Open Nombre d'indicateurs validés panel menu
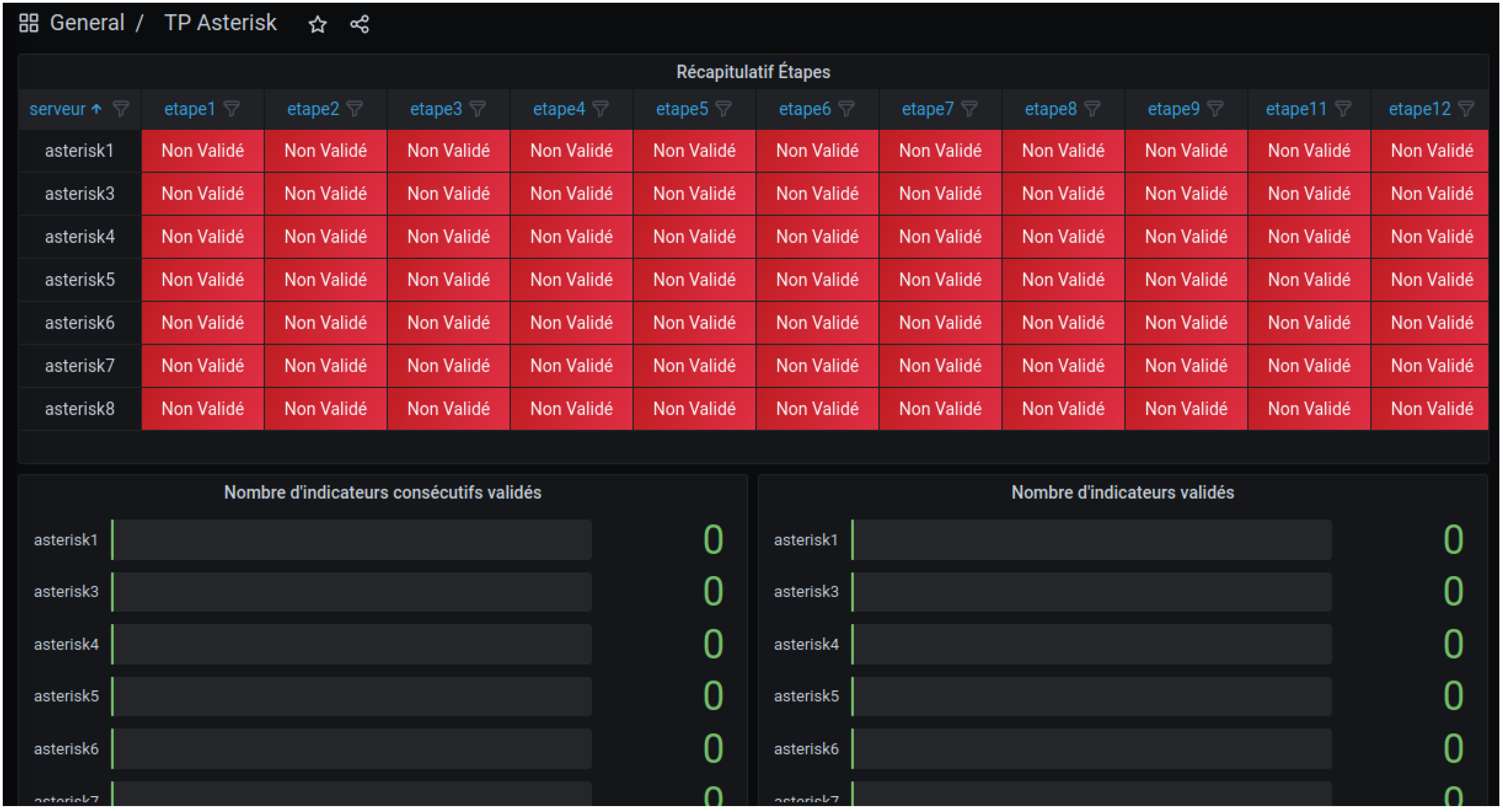The width and height of the screenshot is (1503, 812). tap(1122, 492)
